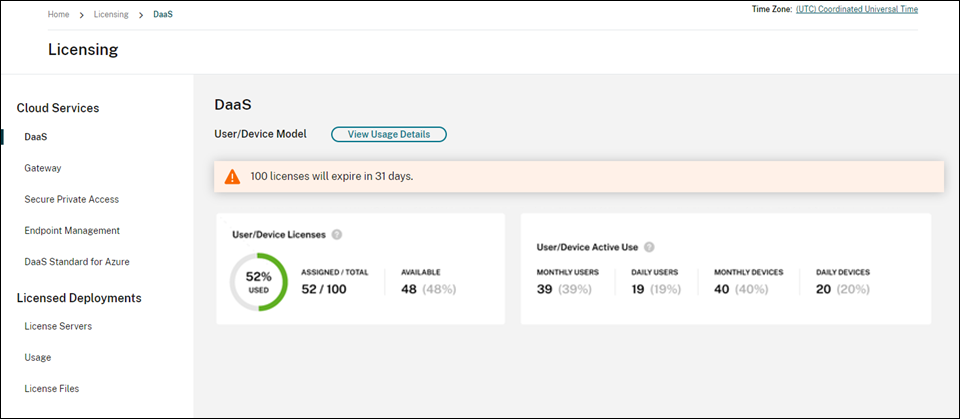This screenshot has width=960, height=419.
Task: Open License Files in the sidebar
Action: (52, 388)
